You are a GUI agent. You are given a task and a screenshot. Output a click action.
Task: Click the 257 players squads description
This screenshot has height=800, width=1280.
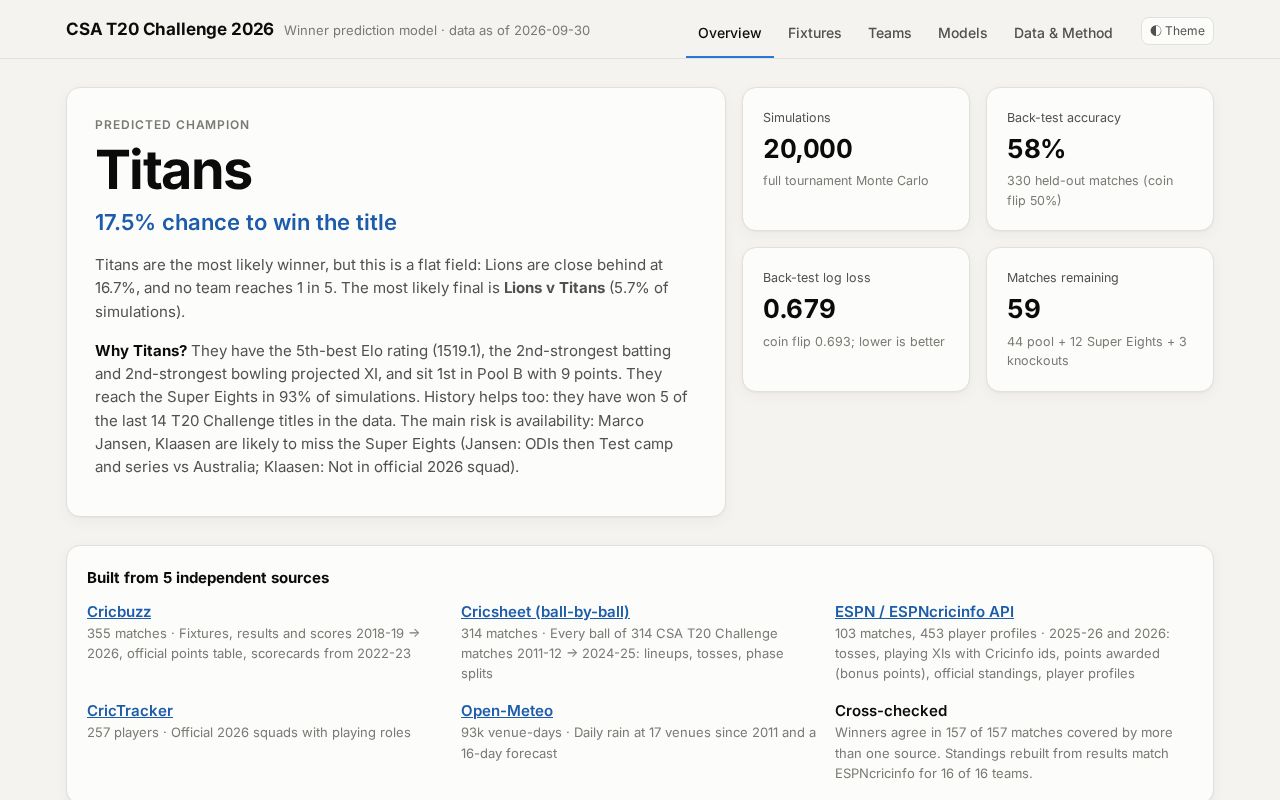click(249, 732)
